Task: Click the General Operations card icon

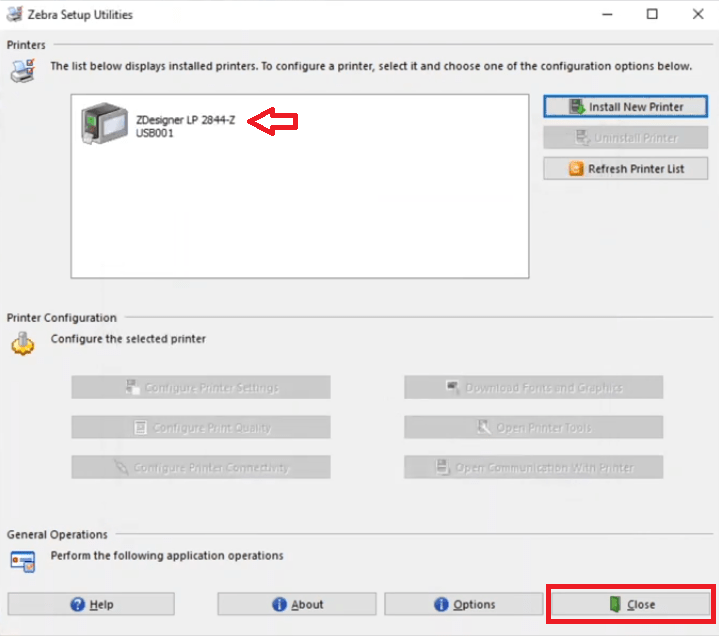Action: pos(23,561)
